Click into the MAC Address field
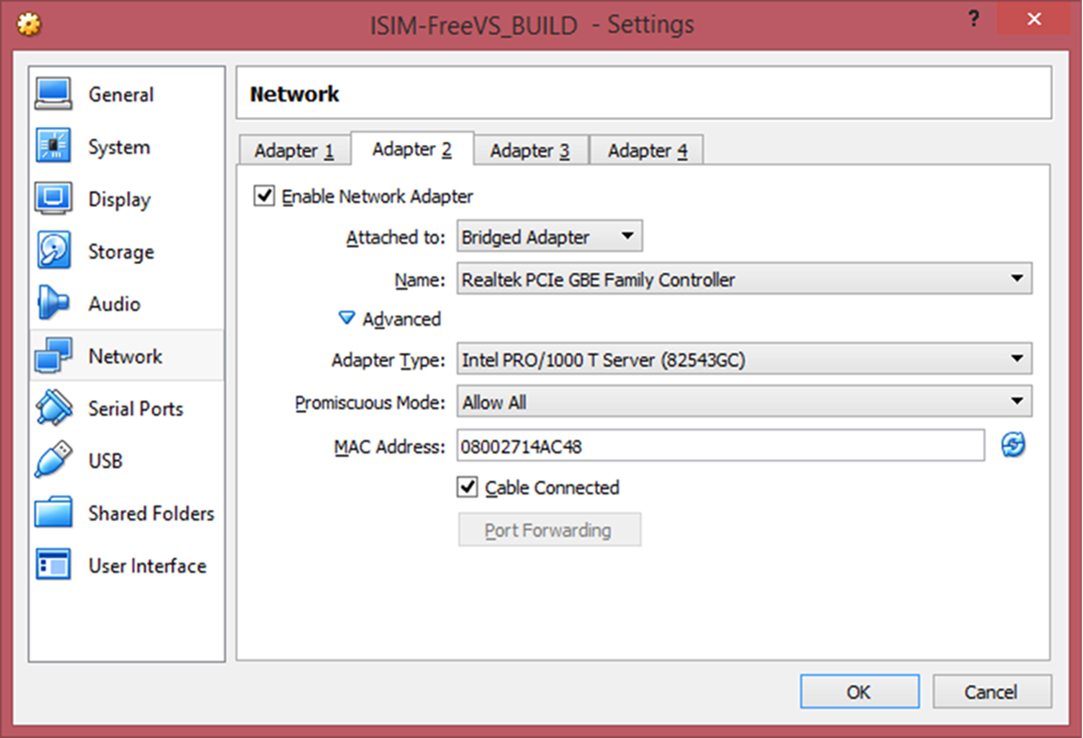This screenshot has width=1083, height=738. 720,446
